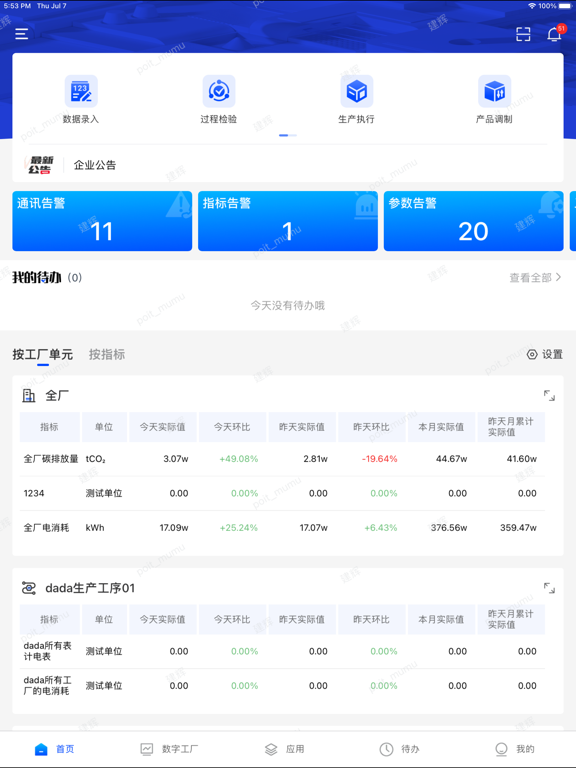Open 企业公告 announcement text
The width and height of the screenshot is (576, 768).
coord(95,165)
